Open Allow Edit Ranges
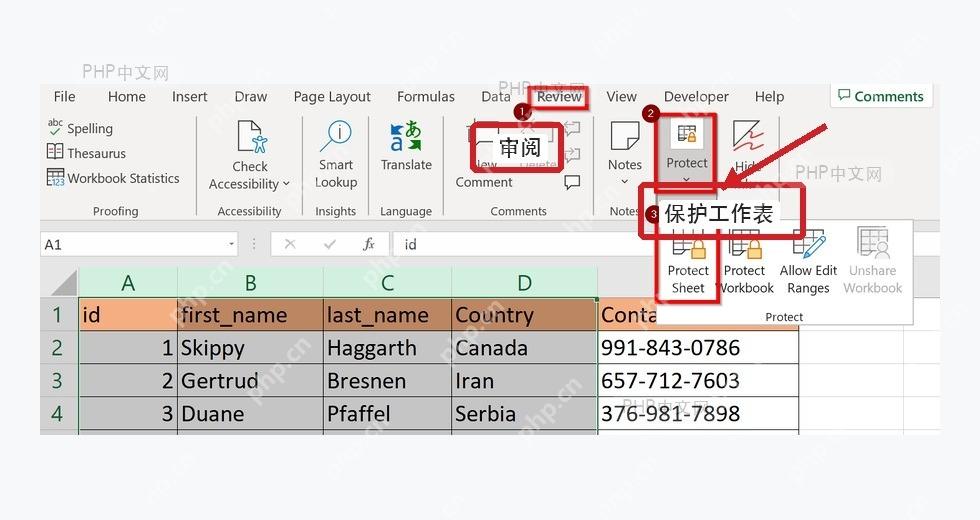 pos(808,262)
